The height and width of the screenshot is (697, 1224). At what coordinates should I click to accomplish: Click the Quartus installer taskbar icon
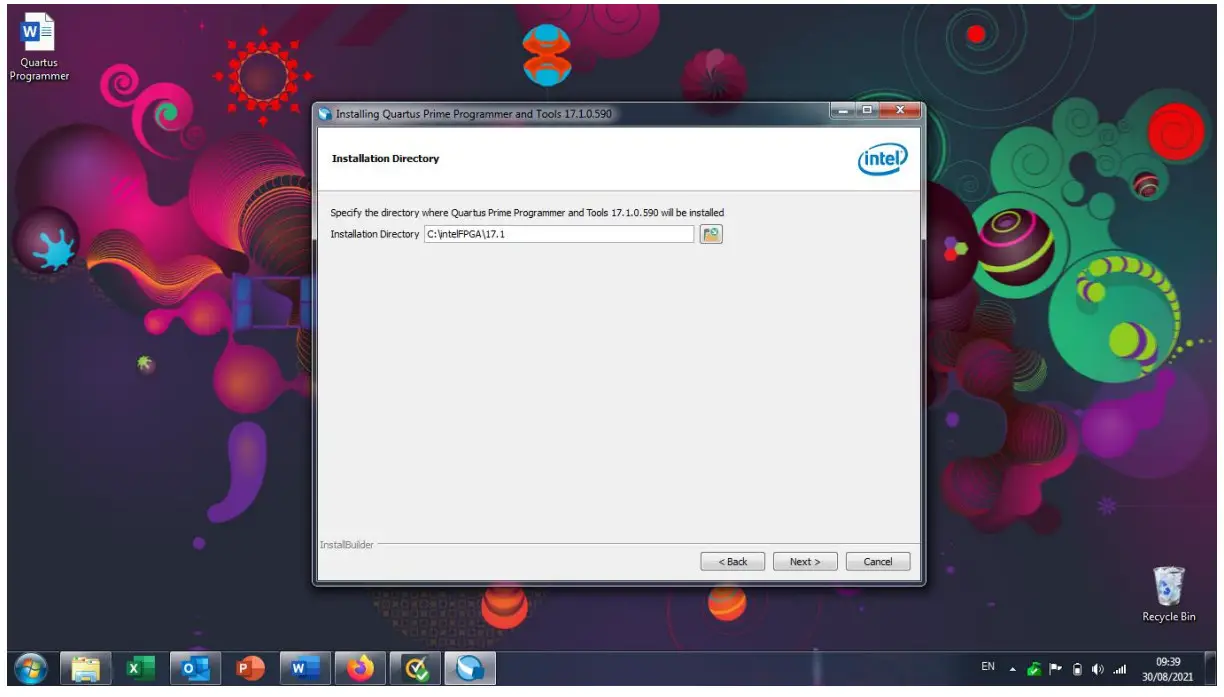point(469,668)
